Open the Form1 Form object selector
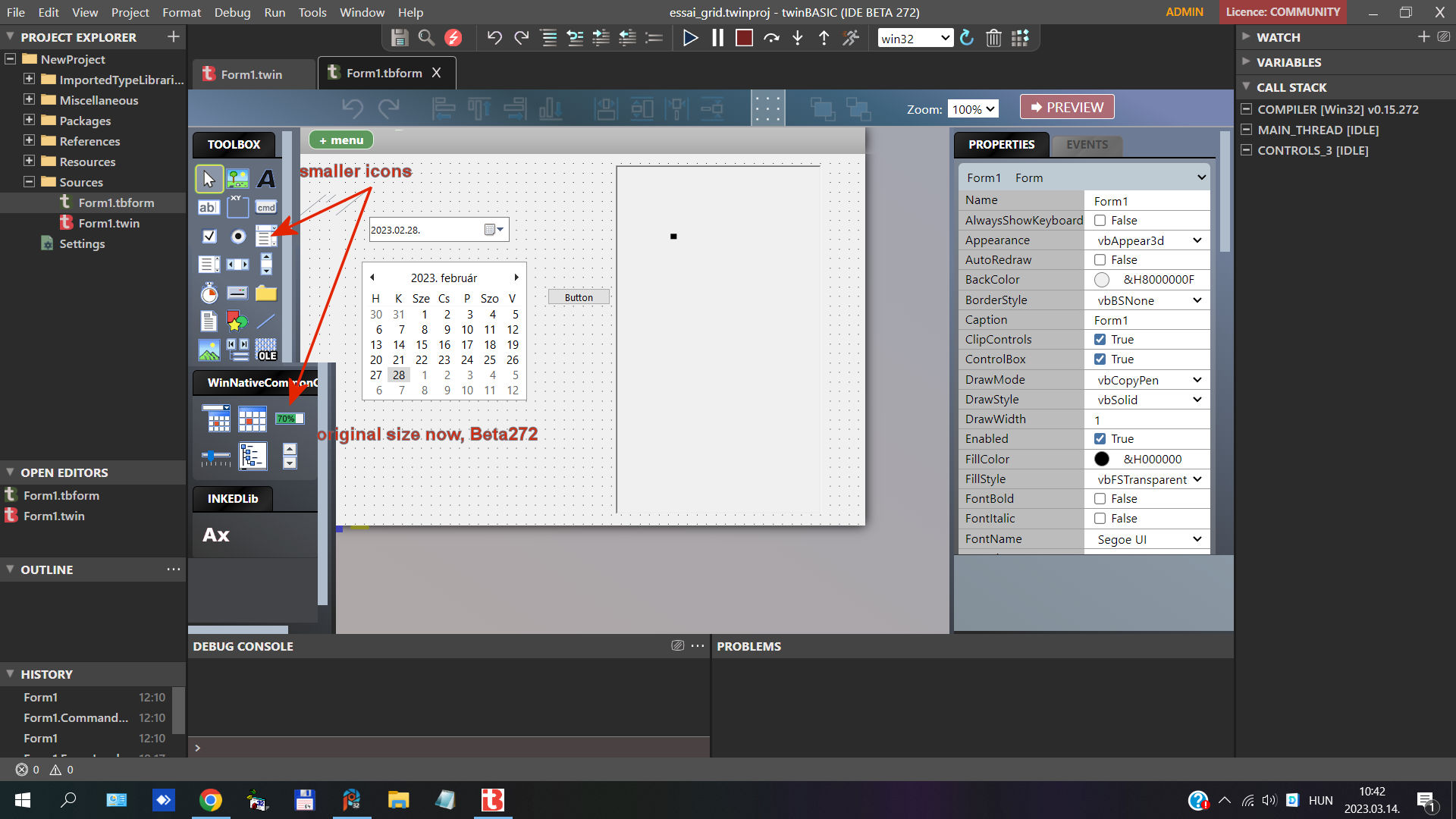 point(1084,177)
